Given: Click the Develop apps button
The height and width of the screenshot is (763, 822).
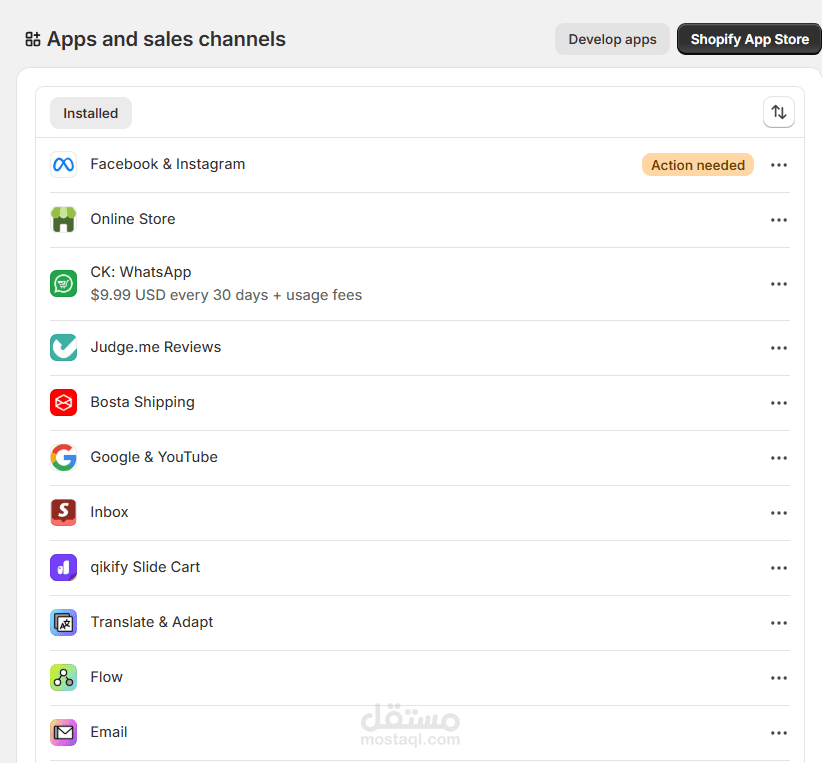Looking at the screenshot, I should (x=612, y=40).
